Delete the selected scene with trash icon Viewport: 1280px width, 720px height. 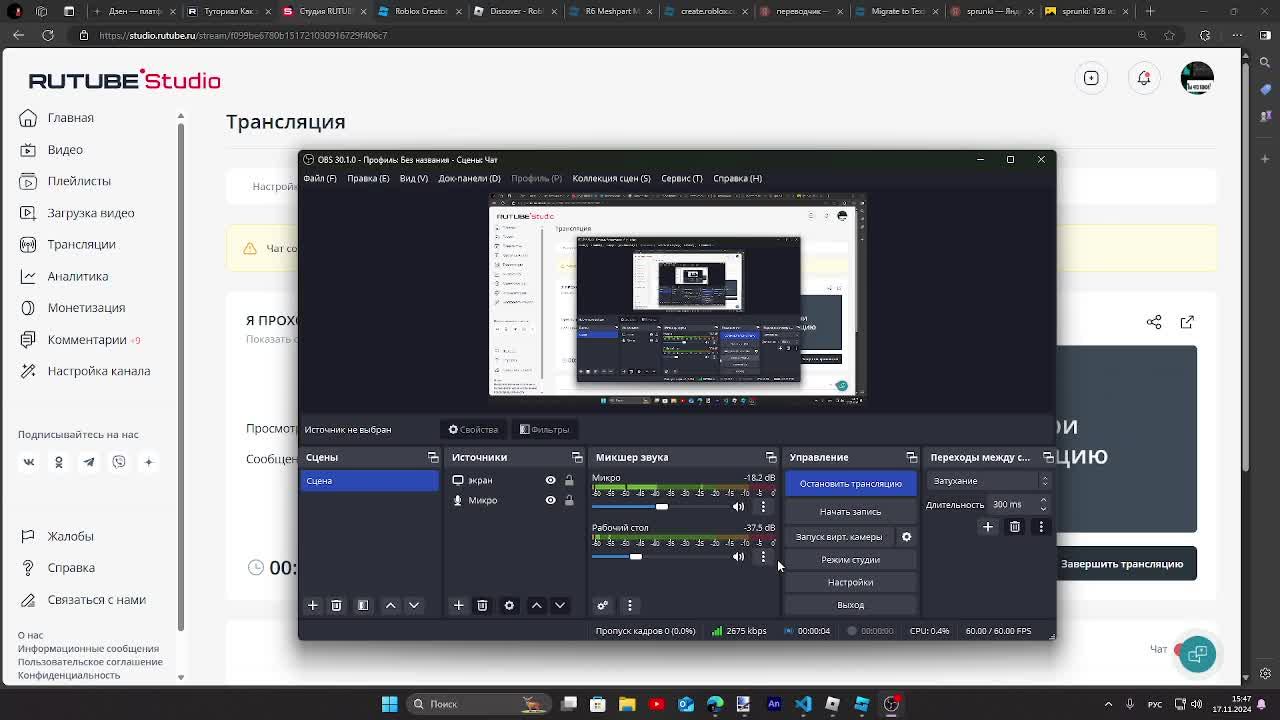[336, 605]
